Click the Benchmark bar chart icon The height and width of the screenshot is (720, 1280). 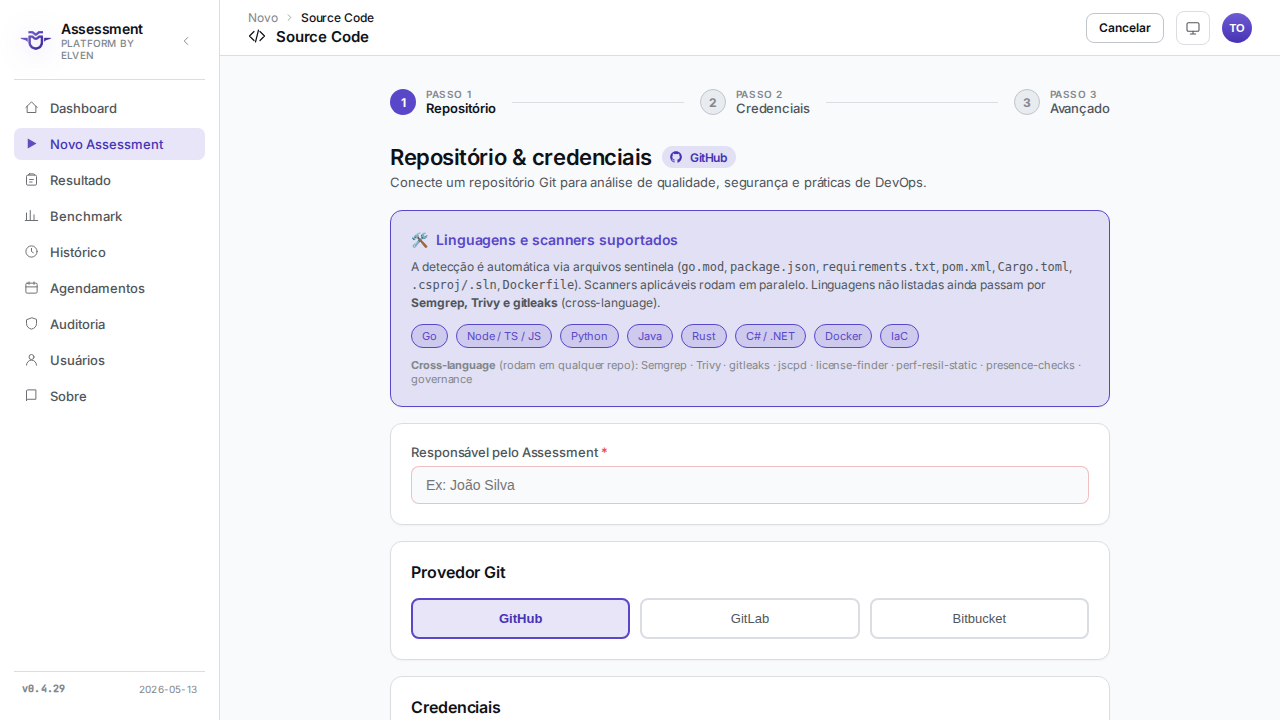coord(31,216)
